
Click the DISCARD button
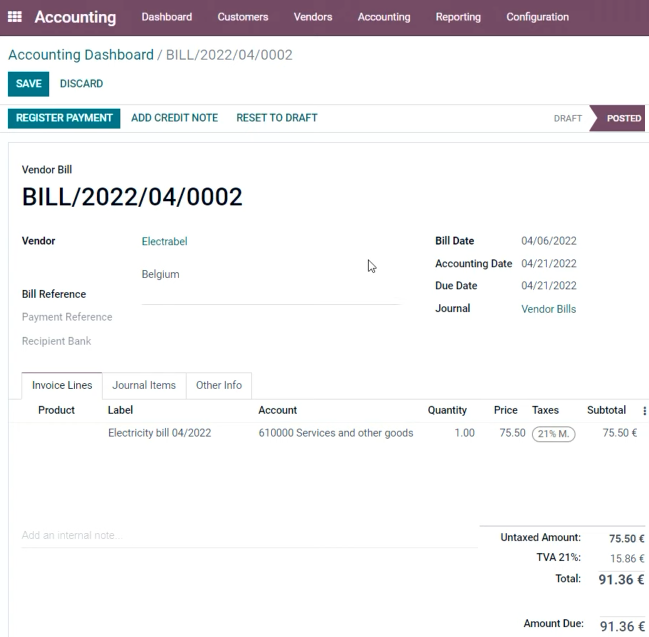click(x=82, y=84)
